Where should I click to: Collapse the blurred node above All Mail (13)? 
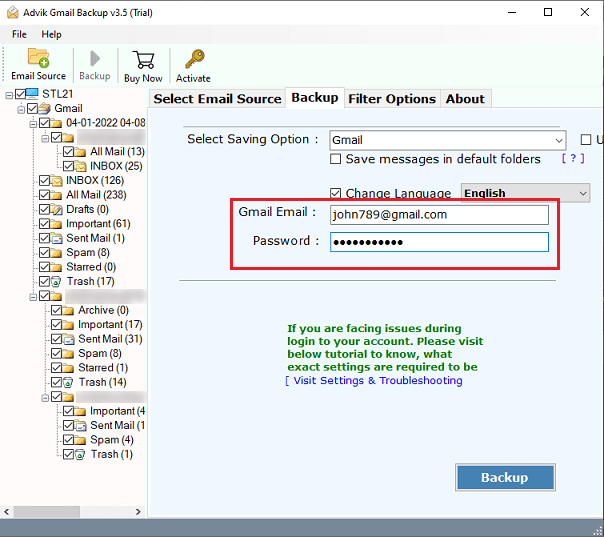[x=45, y=138]
